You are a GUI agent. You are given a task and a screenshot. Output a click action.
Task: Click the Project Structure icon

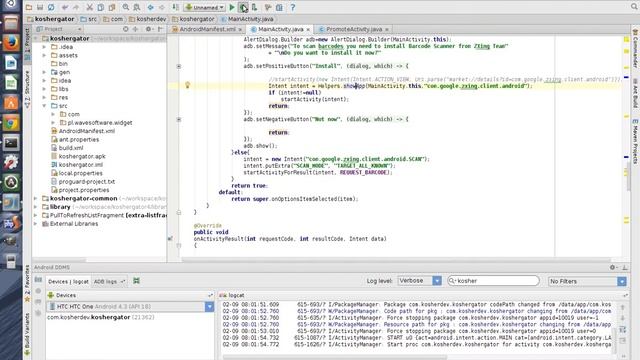279,7
